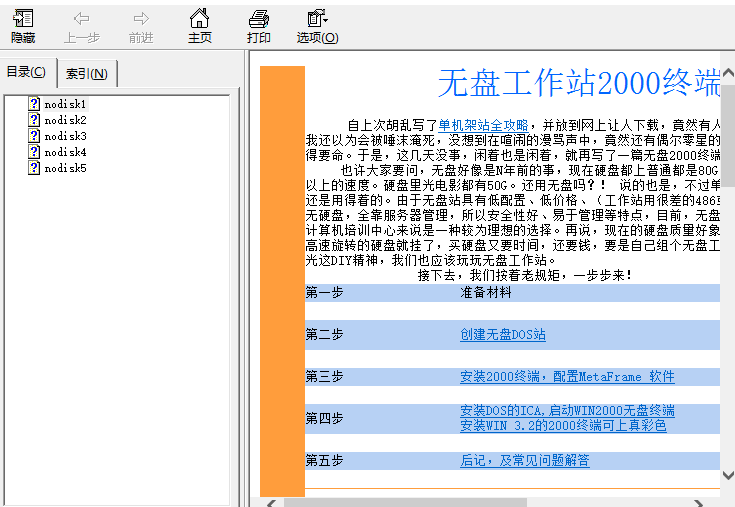
Task: Open the nodisk2 topic
Action: click(x=65, y=120)
